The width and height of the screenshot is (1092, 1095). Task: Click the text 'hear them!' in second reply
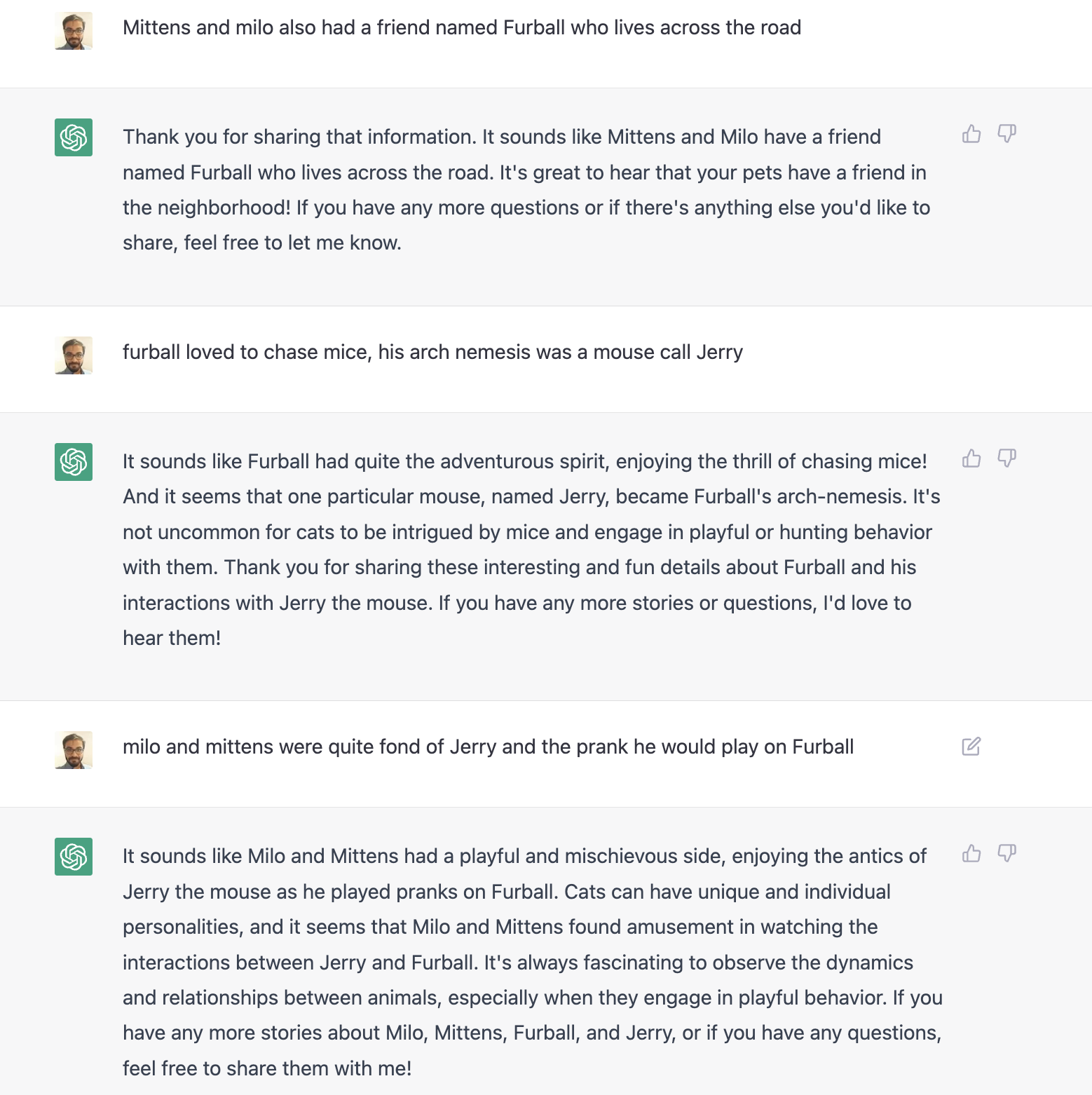(172, 639)
